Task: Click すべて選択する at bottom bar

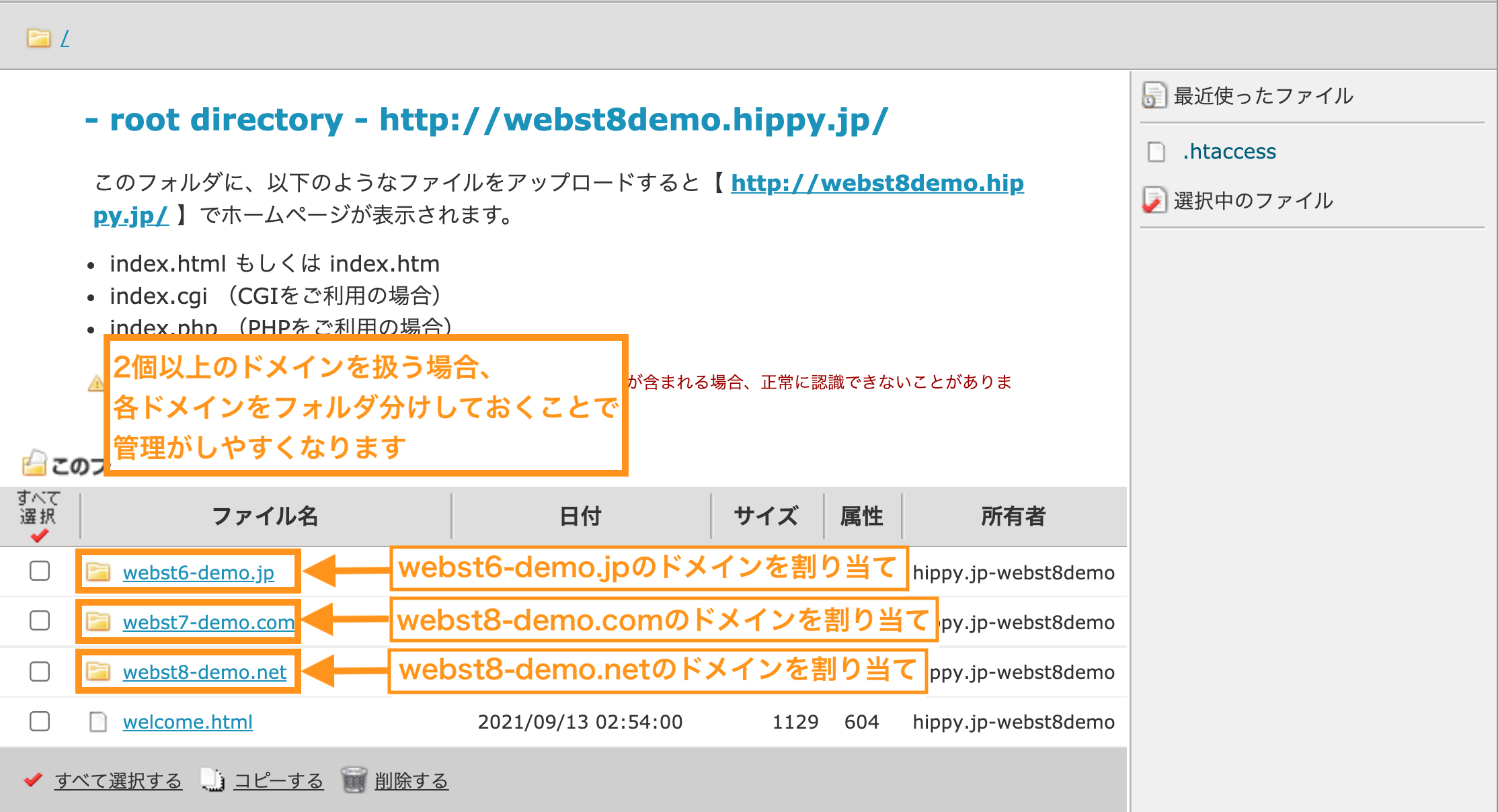Action: (118, 781)
